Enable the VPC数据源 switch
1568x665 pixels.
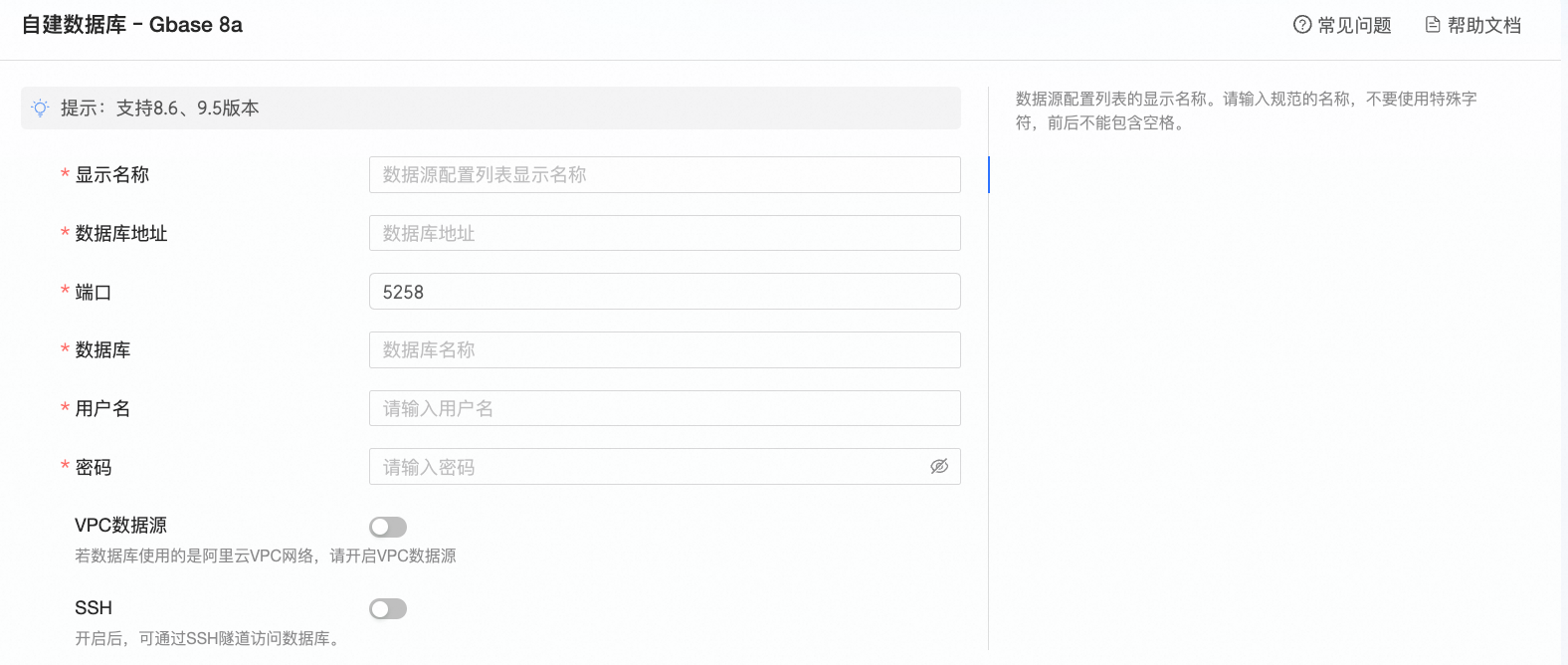pyautogui.click(x=388, y=527)
